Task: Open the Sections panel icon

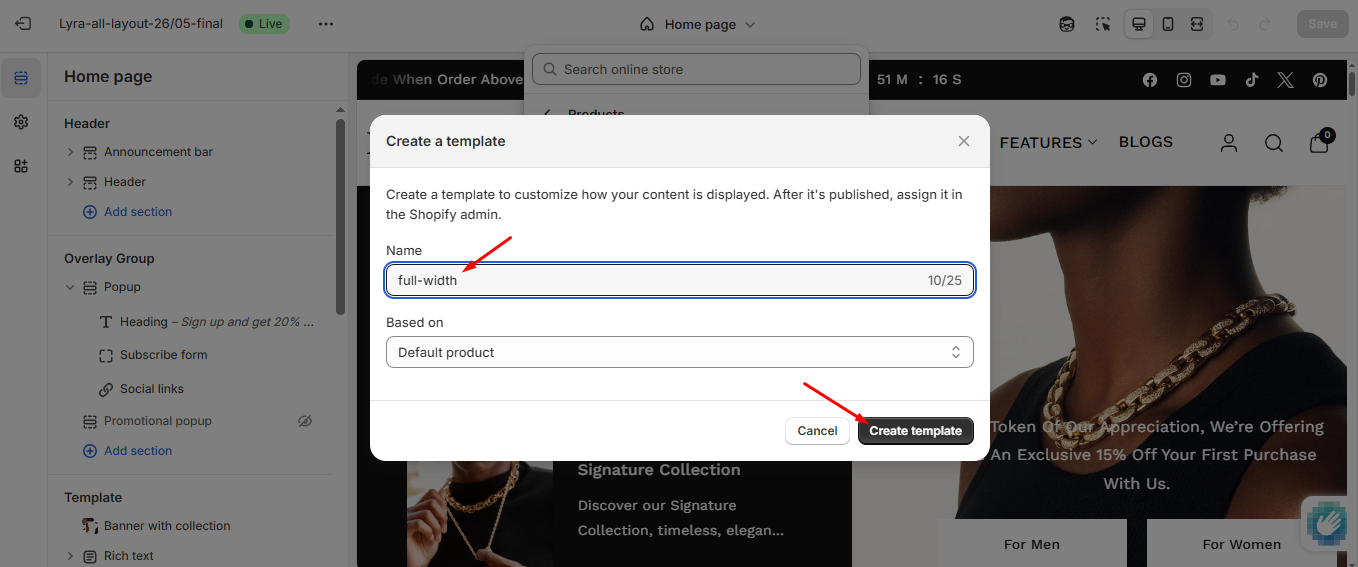Action: pyautogui.click(x=21, y=78)
